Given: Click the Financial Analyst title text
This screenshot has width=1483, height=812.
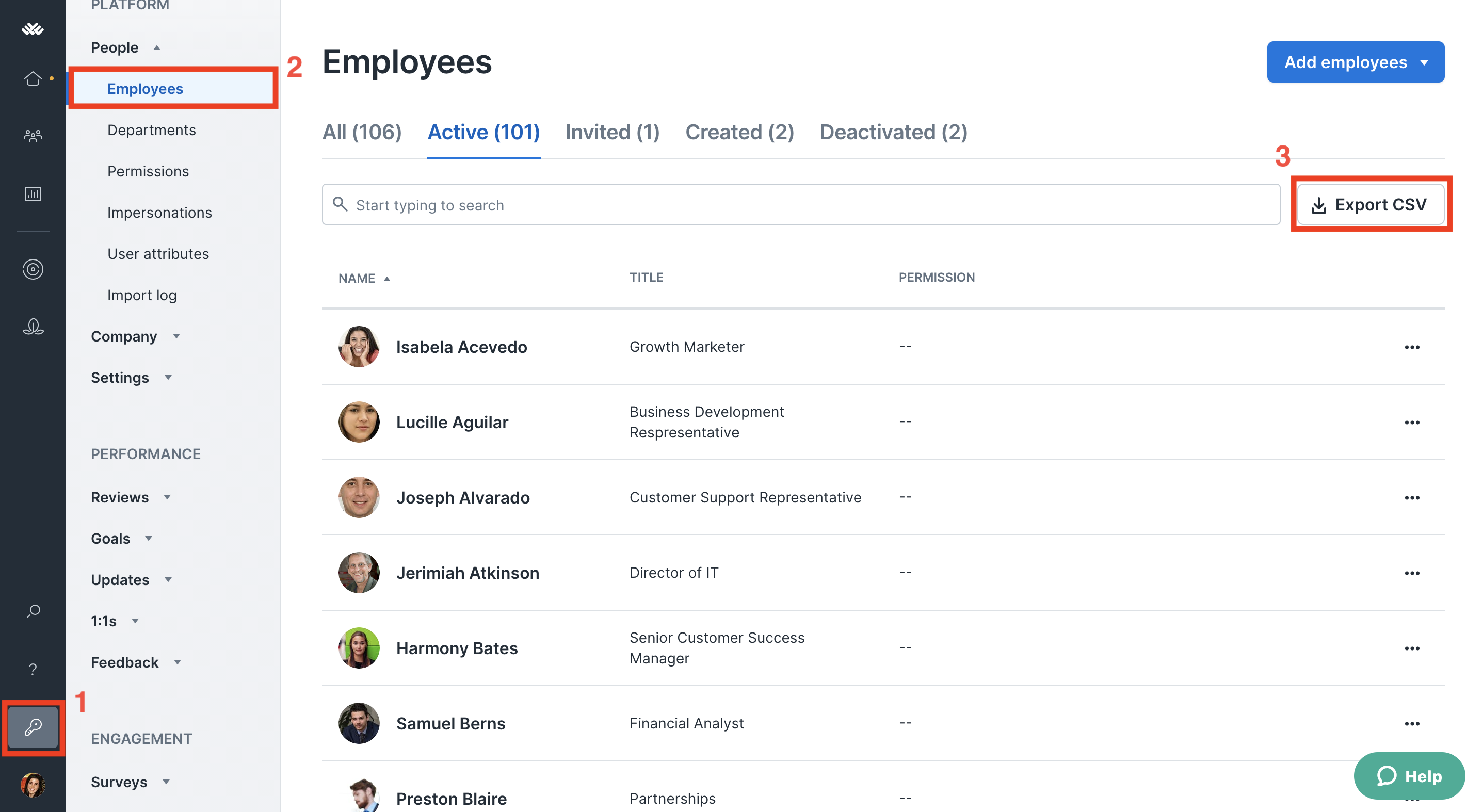Looking at the screenshot, I should 686,723.
